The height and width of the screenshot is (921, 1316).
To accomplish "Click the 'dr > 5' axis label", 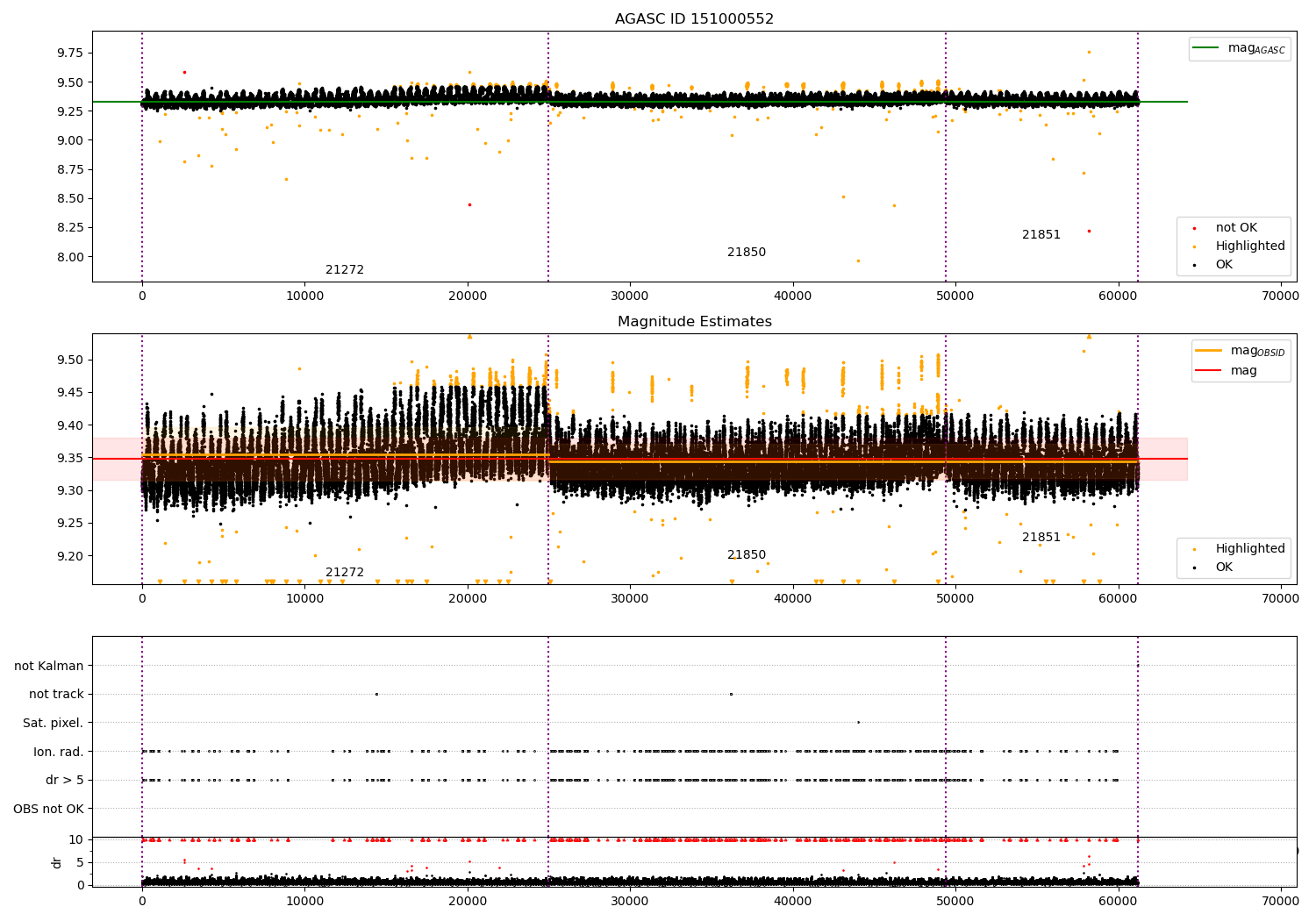I will pyautogui.click(x=64, y=781).
